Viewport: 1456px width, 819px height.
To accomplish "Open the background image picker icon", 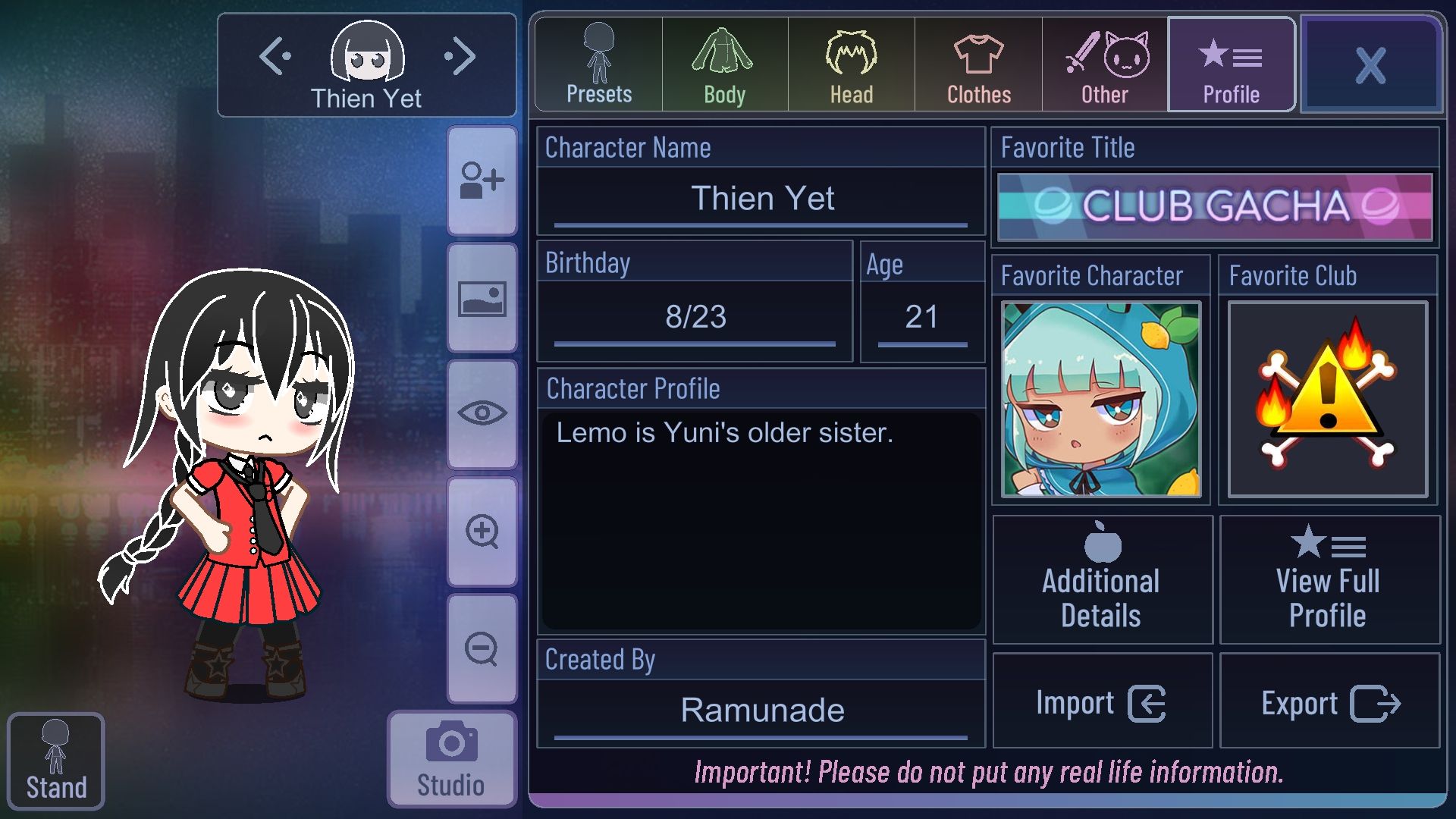I will [482, 299].
